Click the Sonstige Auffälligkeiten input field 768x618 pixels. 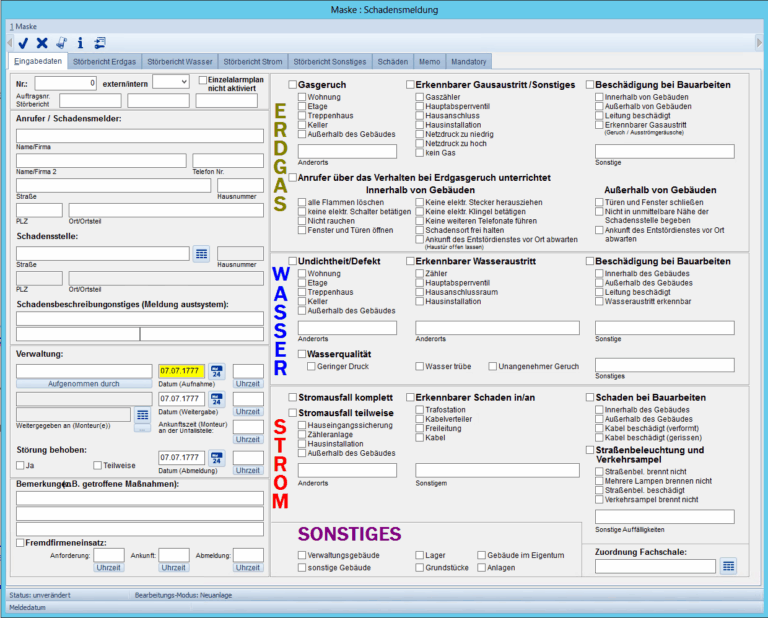(x=665, y=517)
